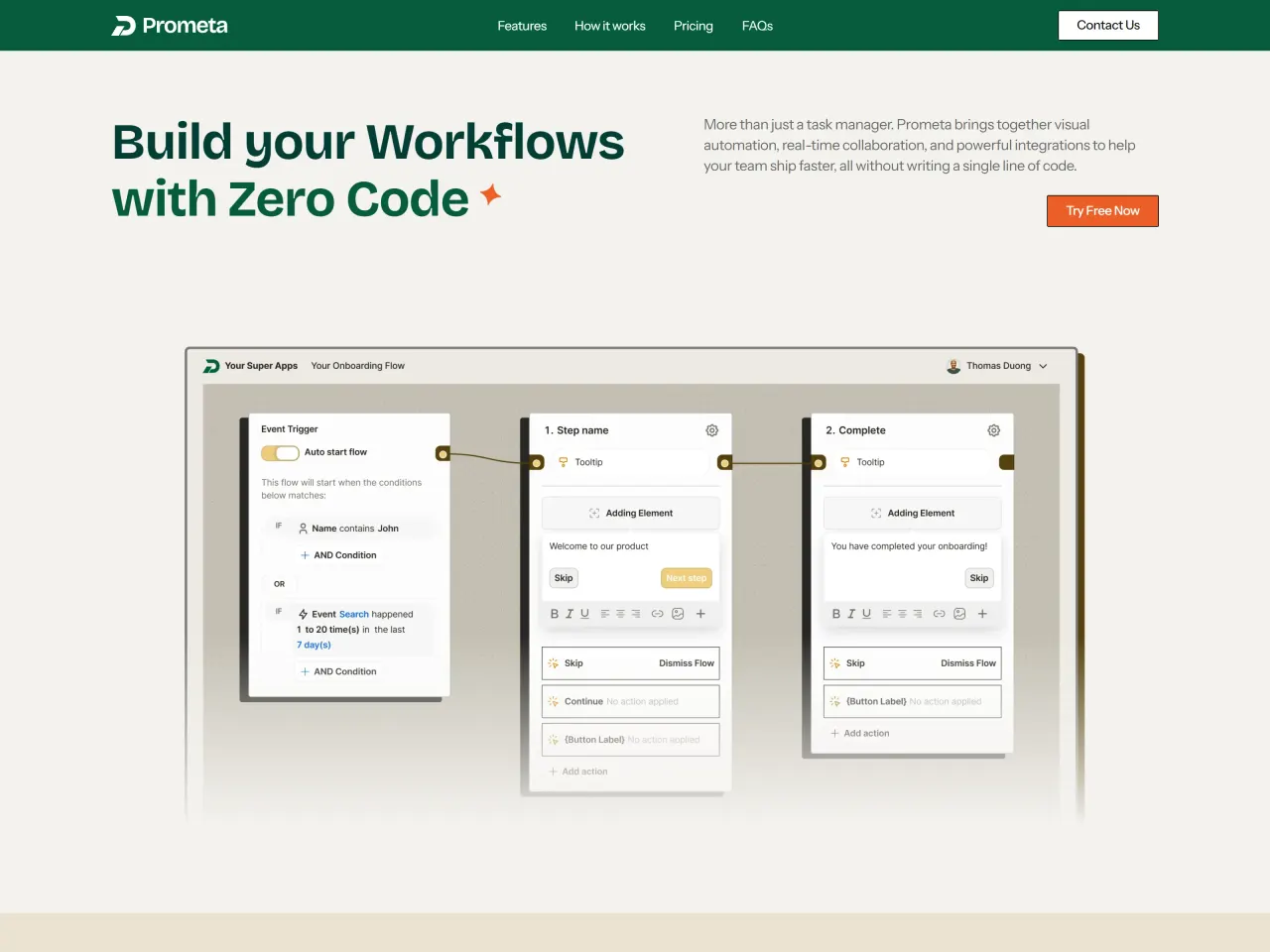Apply italic in Complete card toolbar
Image resolution: width=1270 pixels, height=952 pixels.
[851, 614]
